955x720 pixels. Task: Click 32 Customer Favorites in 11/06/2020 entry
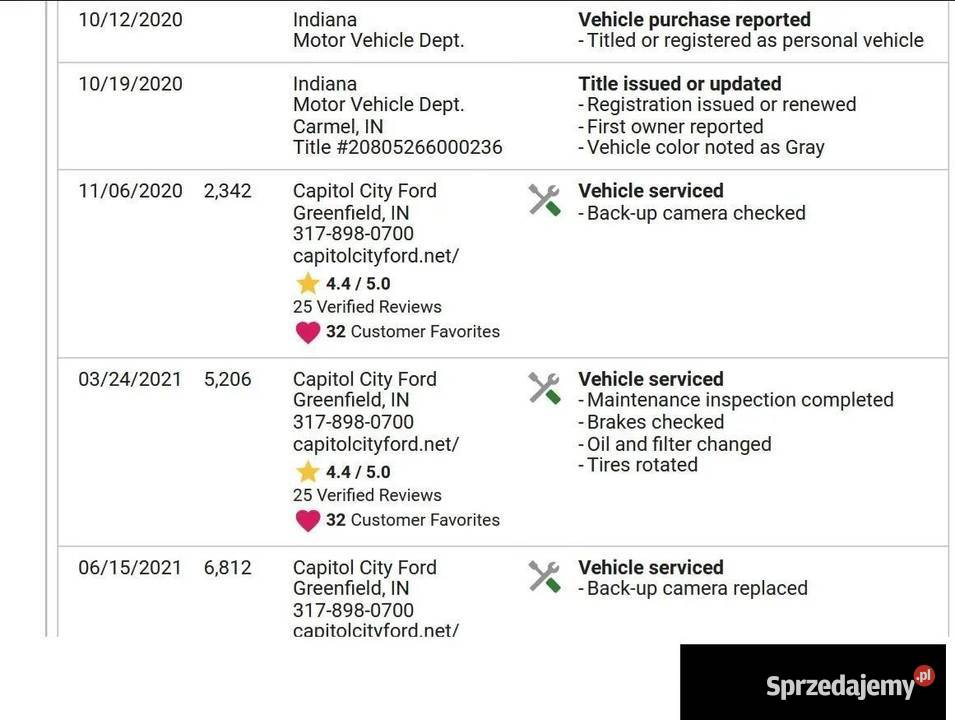[413, 332]
